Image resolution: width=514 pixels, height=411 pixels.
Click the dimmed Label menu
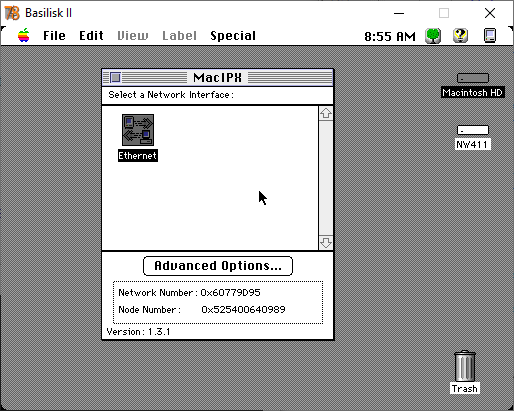179,36
